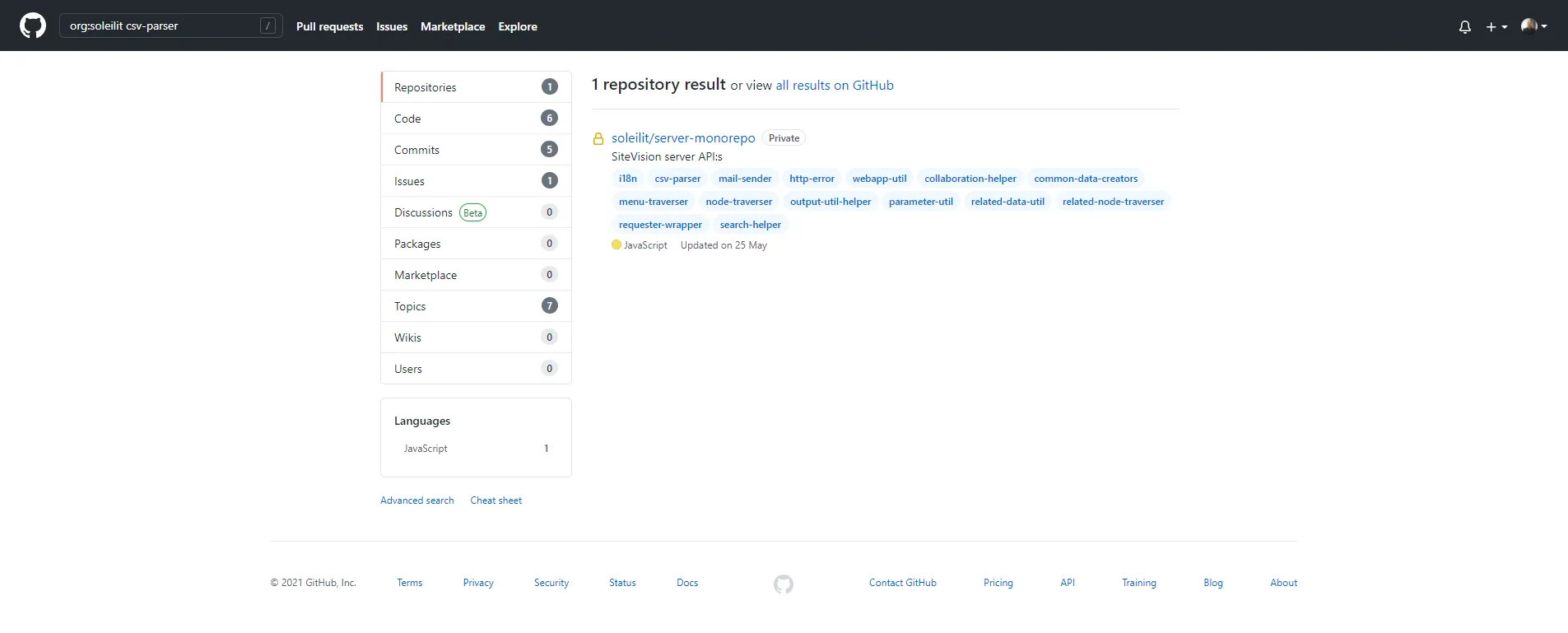The image size is (1568, 633).
Task: Click node-traverser topic tag
Action: pos(739,202)
